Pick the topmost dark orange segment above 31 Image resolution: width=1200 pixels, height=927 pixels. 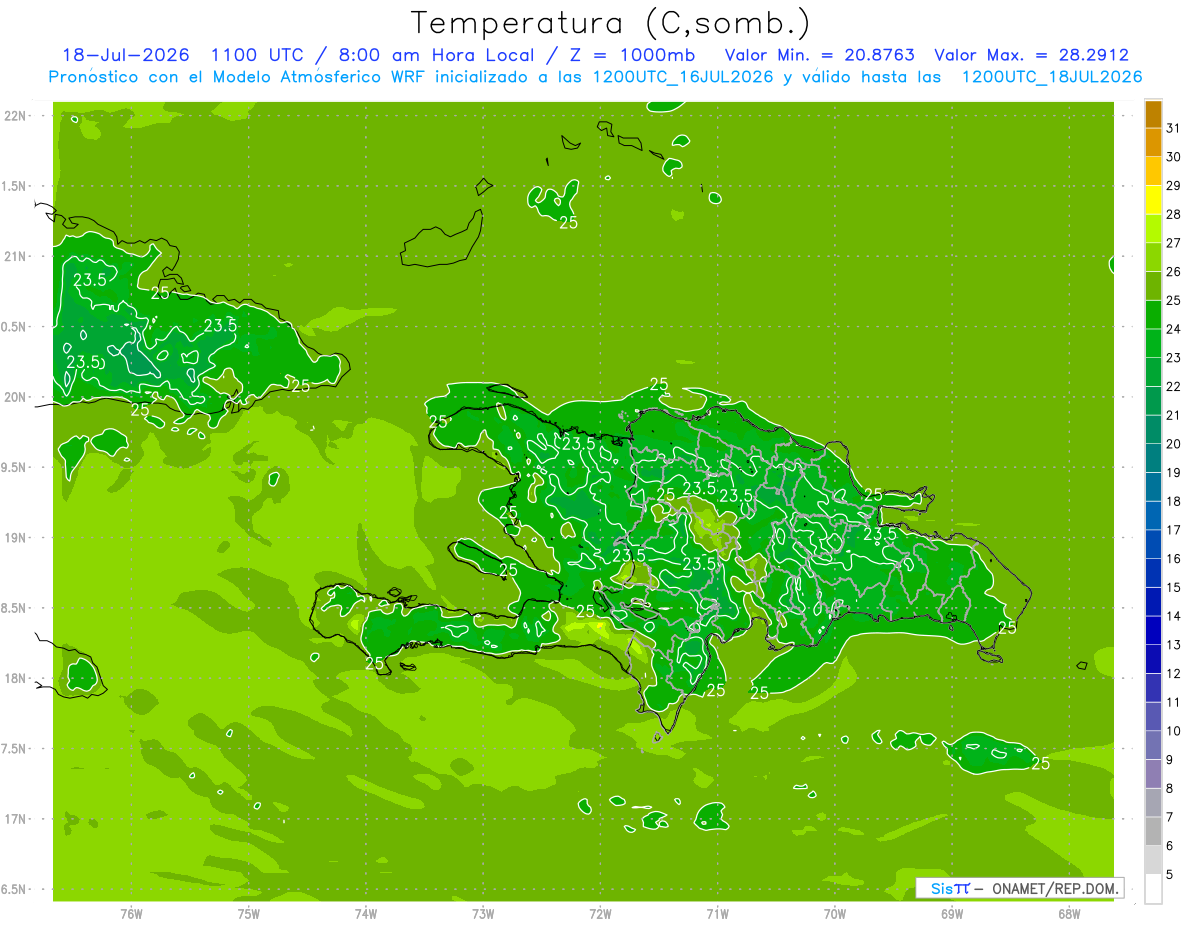pyautogui.click(x=1153, y=114)
